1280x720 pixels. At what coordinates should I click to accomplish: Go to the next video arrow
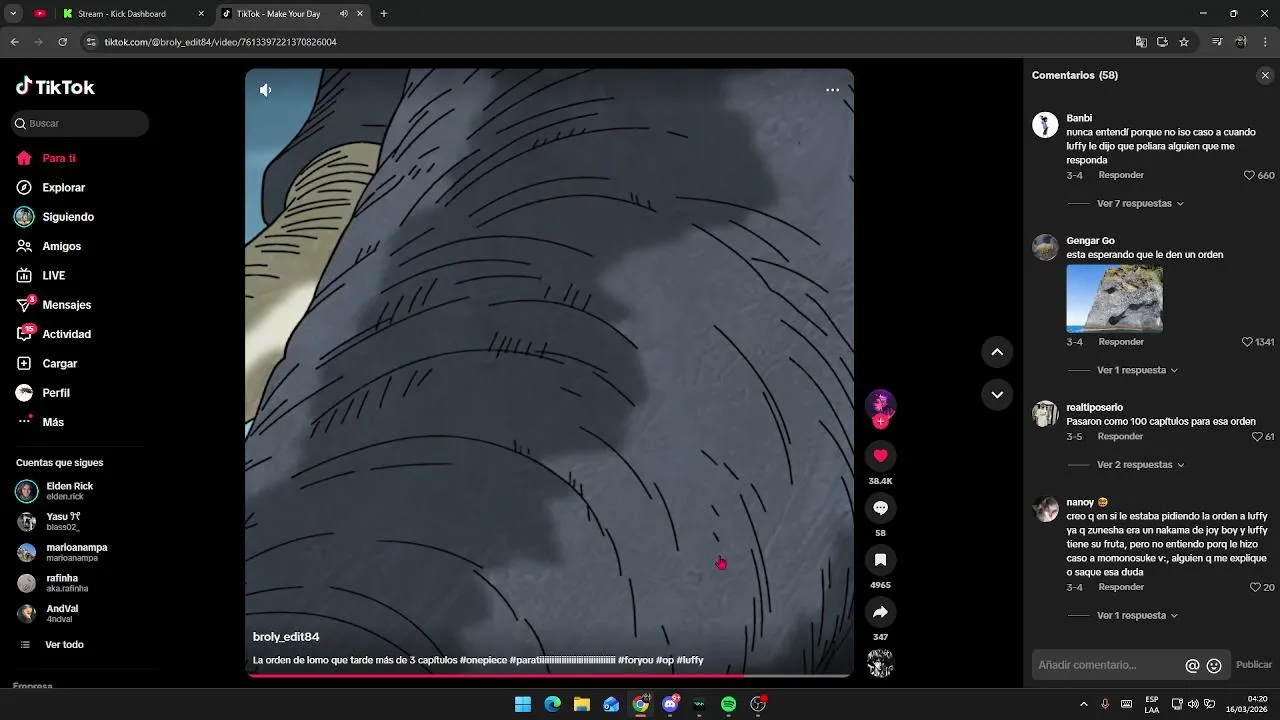997,395
